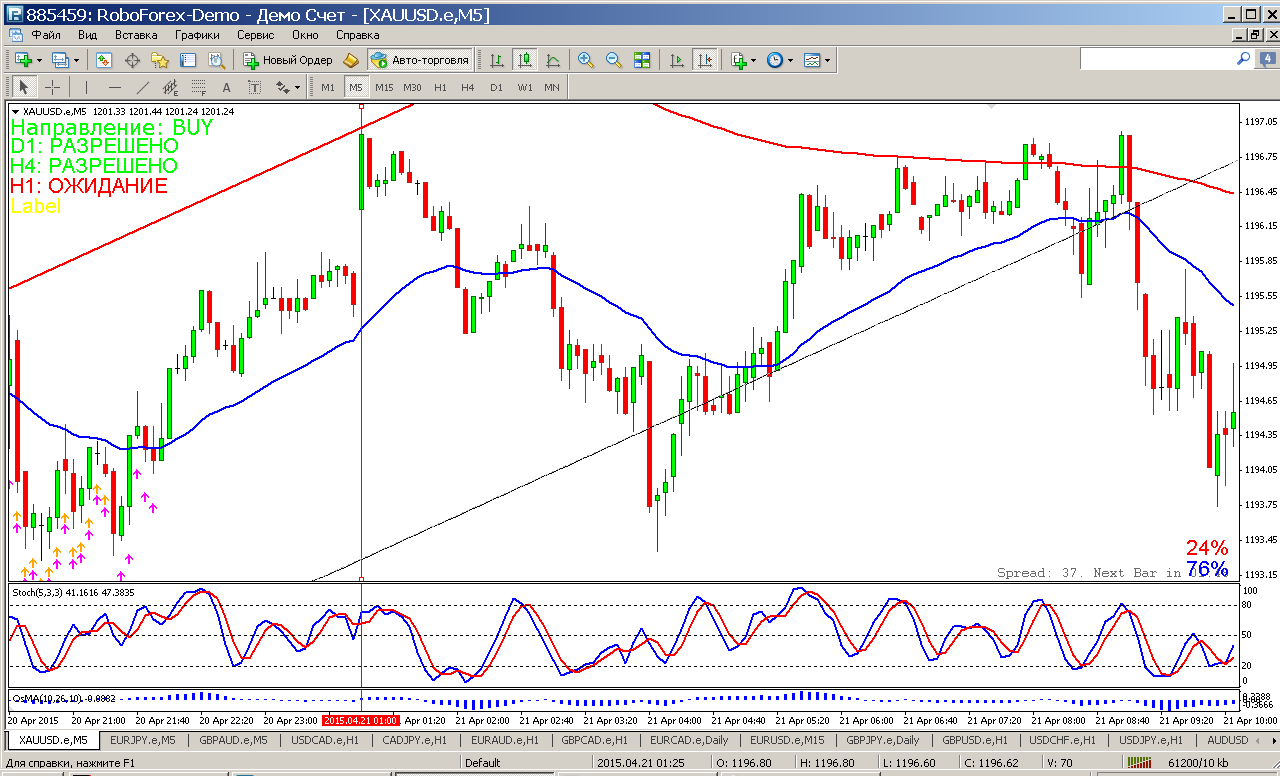
Task: Toggle chart auto scroll
Action: 677,60
